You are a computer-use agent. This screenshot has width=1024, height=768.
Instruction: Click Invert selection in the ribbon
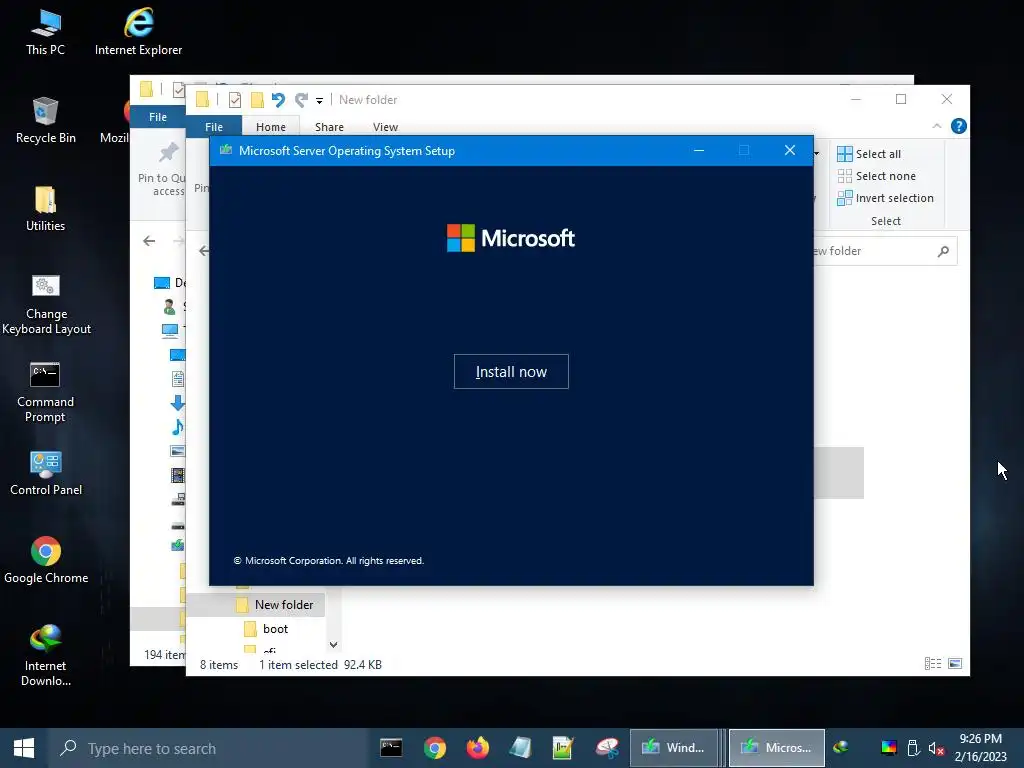(x=886, y=198)
